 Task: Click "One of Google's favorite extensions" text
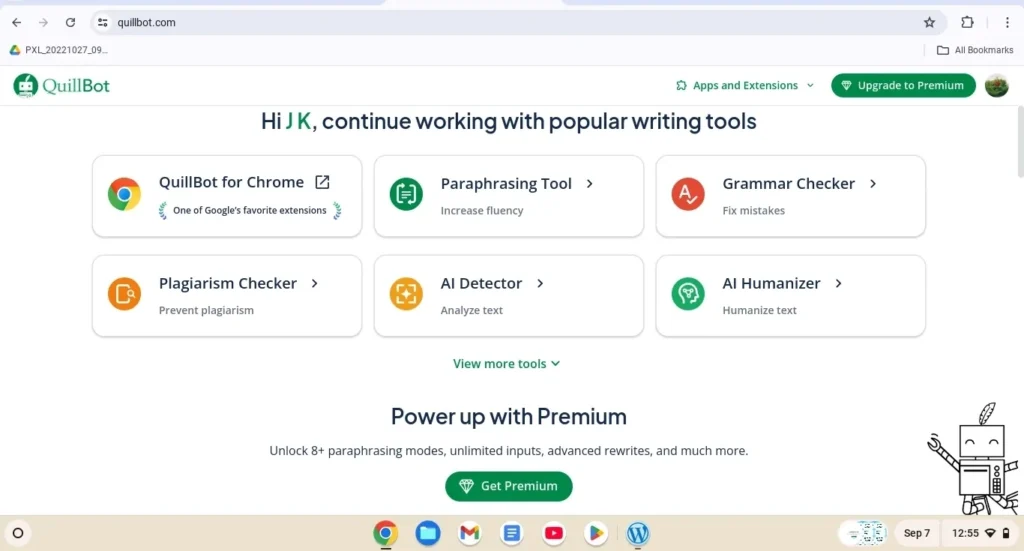pos(249,210)
